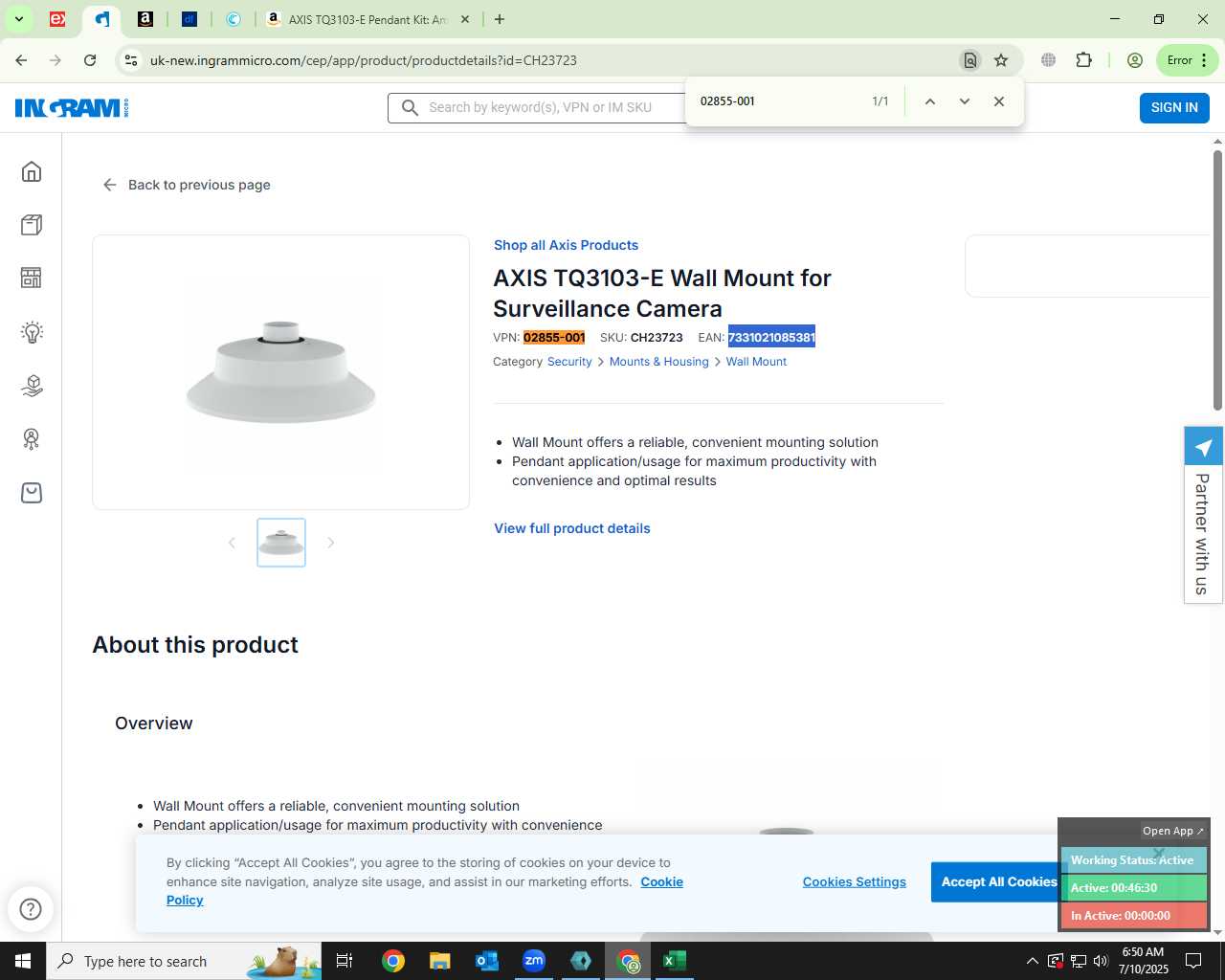This screenshot has width=1225, height=980.
Task: Switch to the Amazon 'a' pinned tab
Action: [x=145, y=19]
